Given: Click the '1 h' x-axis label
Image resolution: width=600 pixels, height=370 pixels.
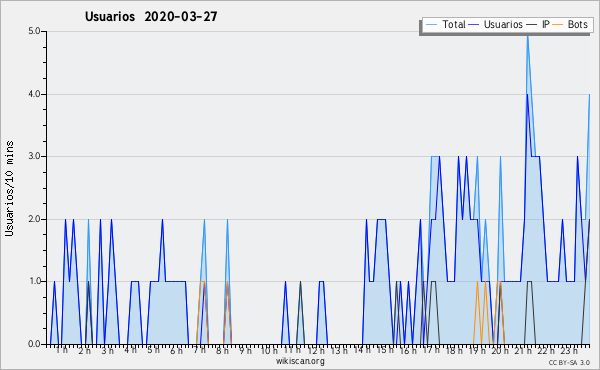Looking at the screenshot, I should tap(62, 350).
